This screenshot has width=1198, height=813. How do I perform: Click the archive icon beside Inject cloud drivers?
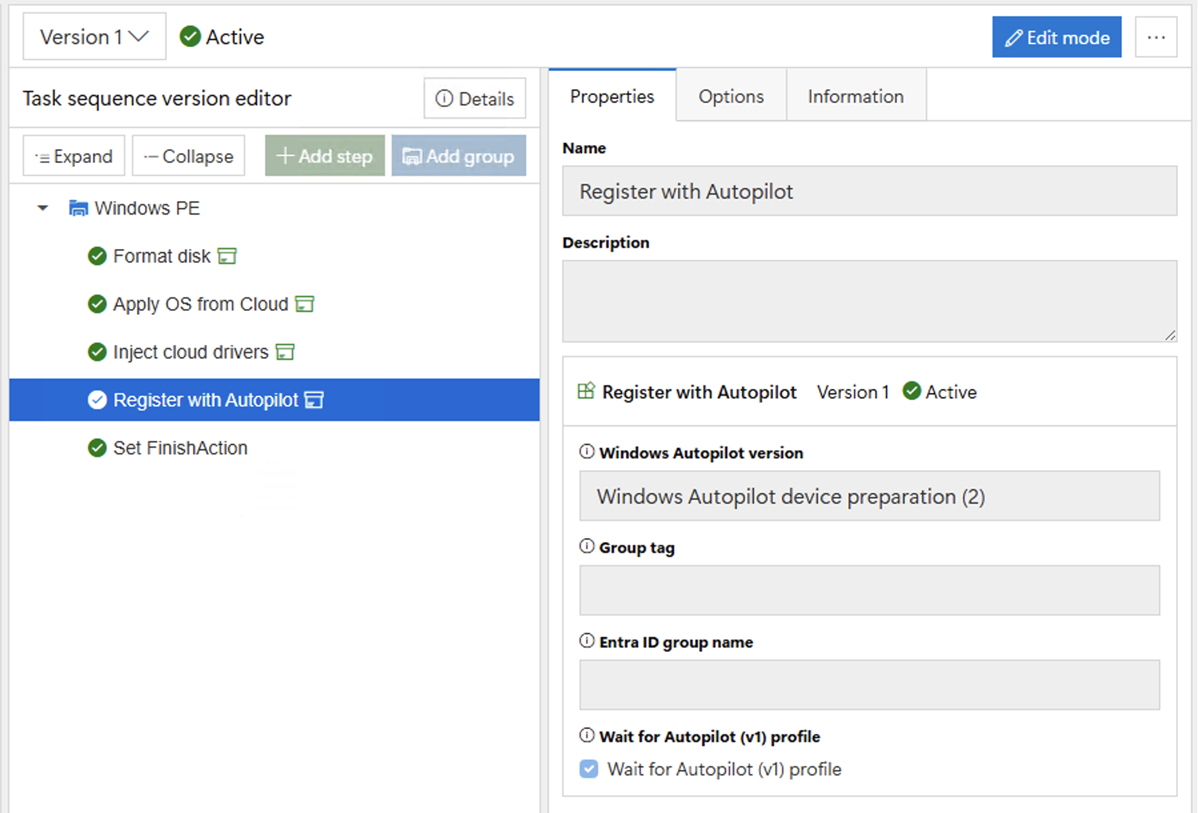tap(285, 352)
